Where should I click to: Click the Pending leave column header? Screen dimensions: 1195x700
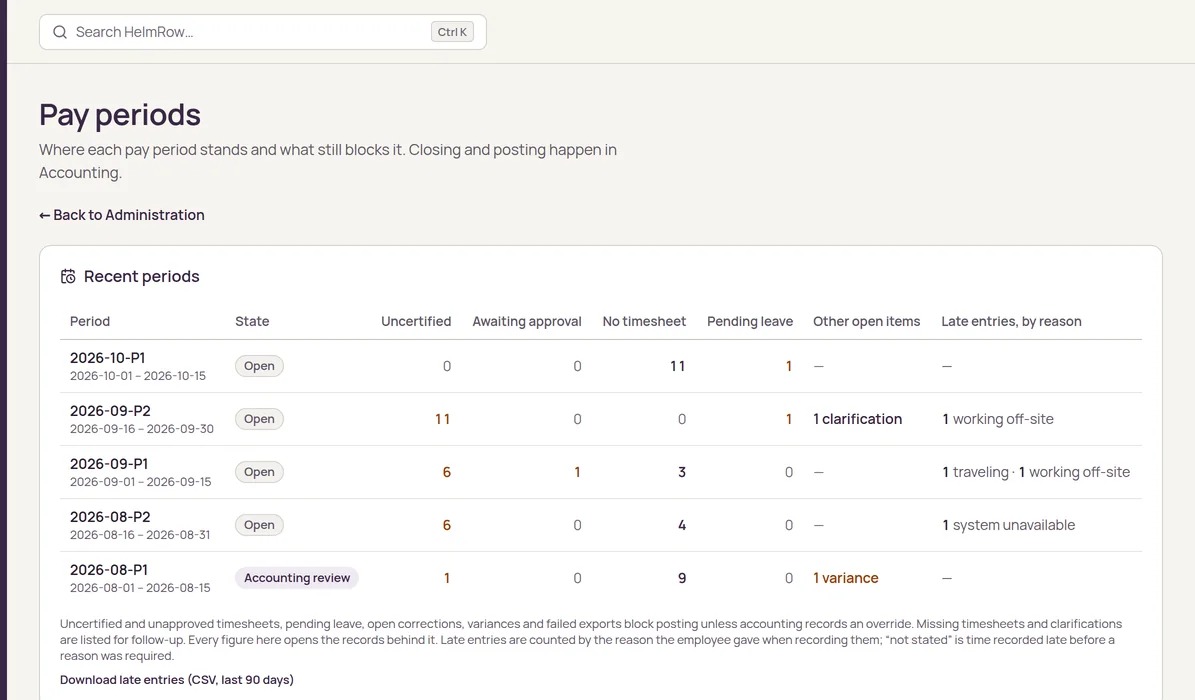(750, 321)
